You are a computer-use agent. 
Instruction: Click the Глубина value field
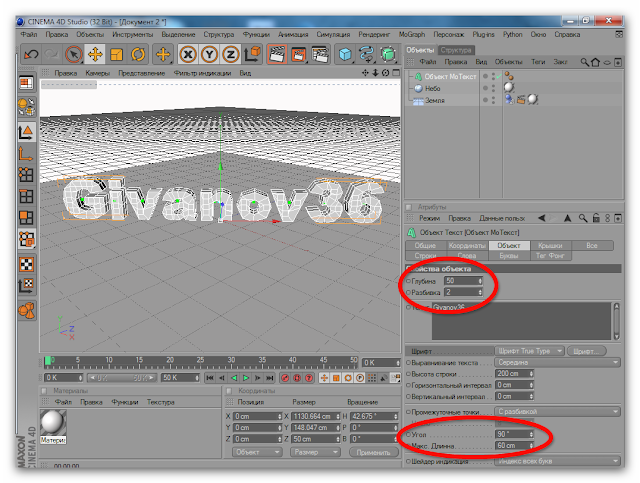(x=463, y=281)
